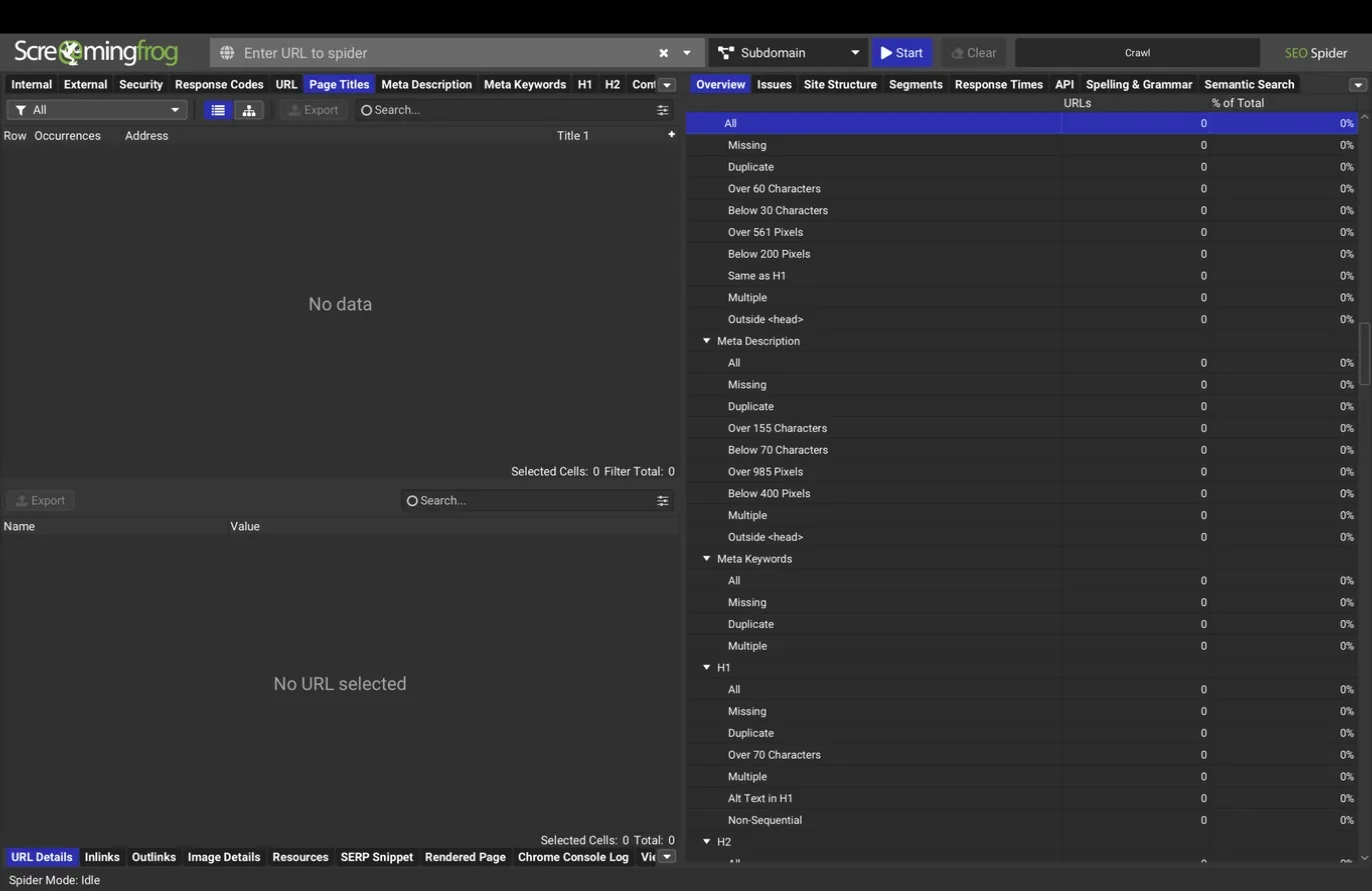Open the External tab
Screen dimensions: 1372x891
pyautogui.click(x=85, y=85)
